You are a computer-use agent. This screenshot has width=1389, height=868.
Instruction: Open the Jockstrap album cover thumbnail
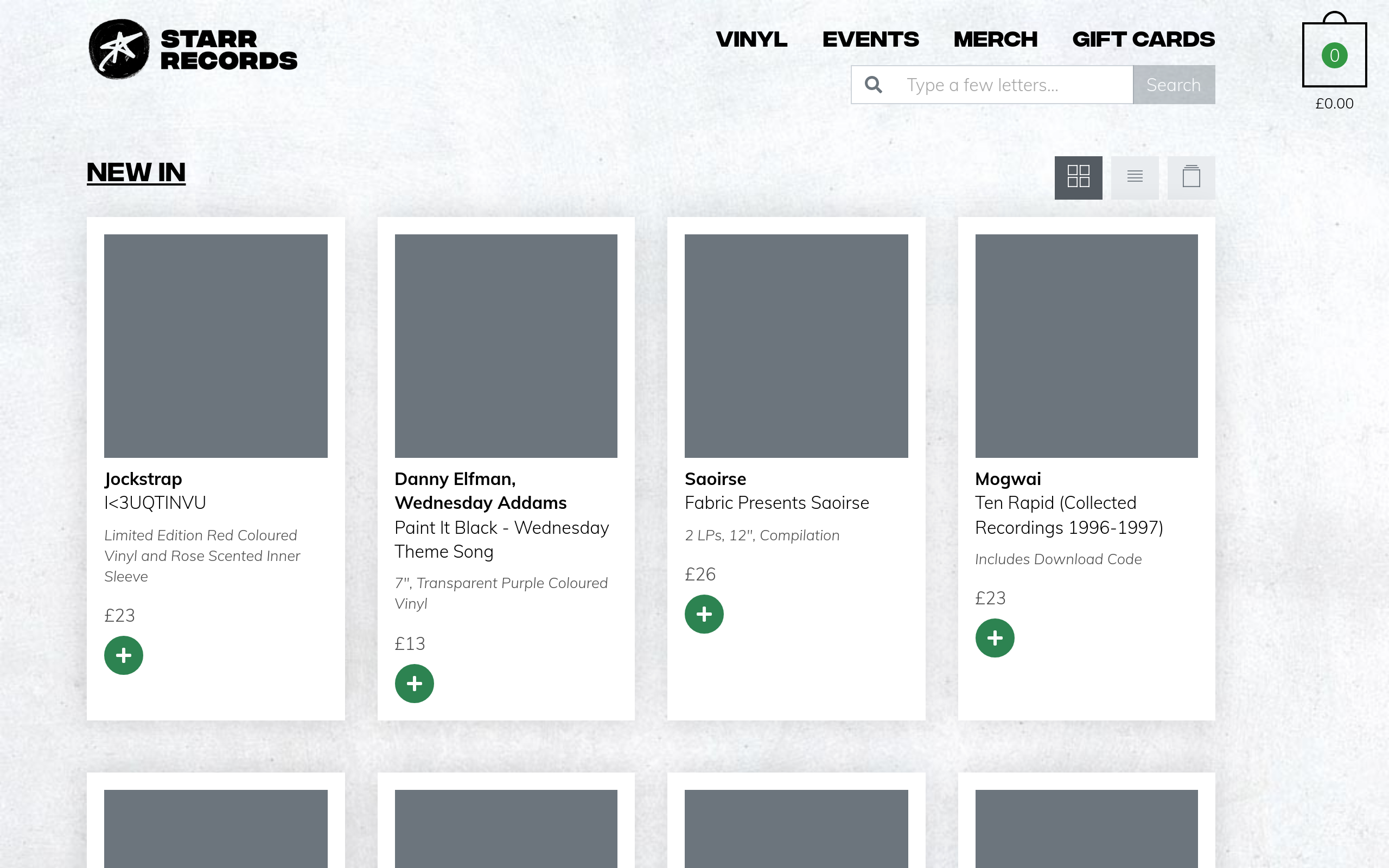click(216, 346)
